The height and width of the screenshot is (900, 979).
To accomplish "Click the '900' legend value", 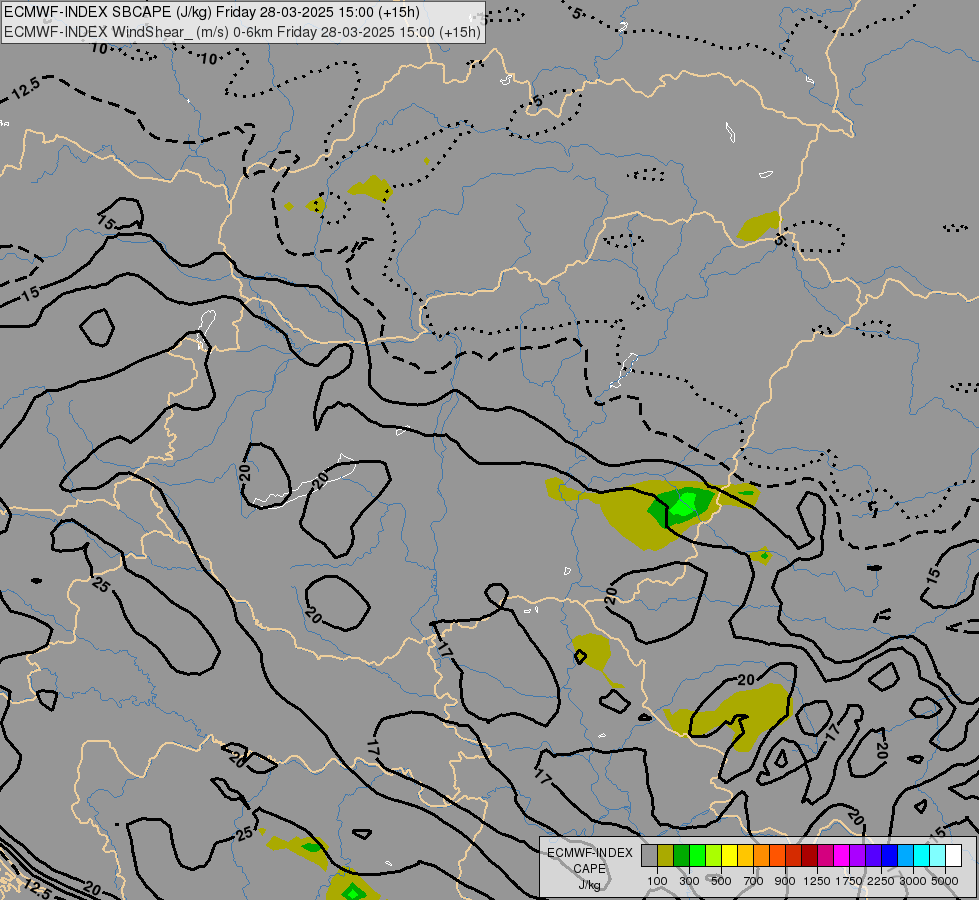I will click(785, 881).
